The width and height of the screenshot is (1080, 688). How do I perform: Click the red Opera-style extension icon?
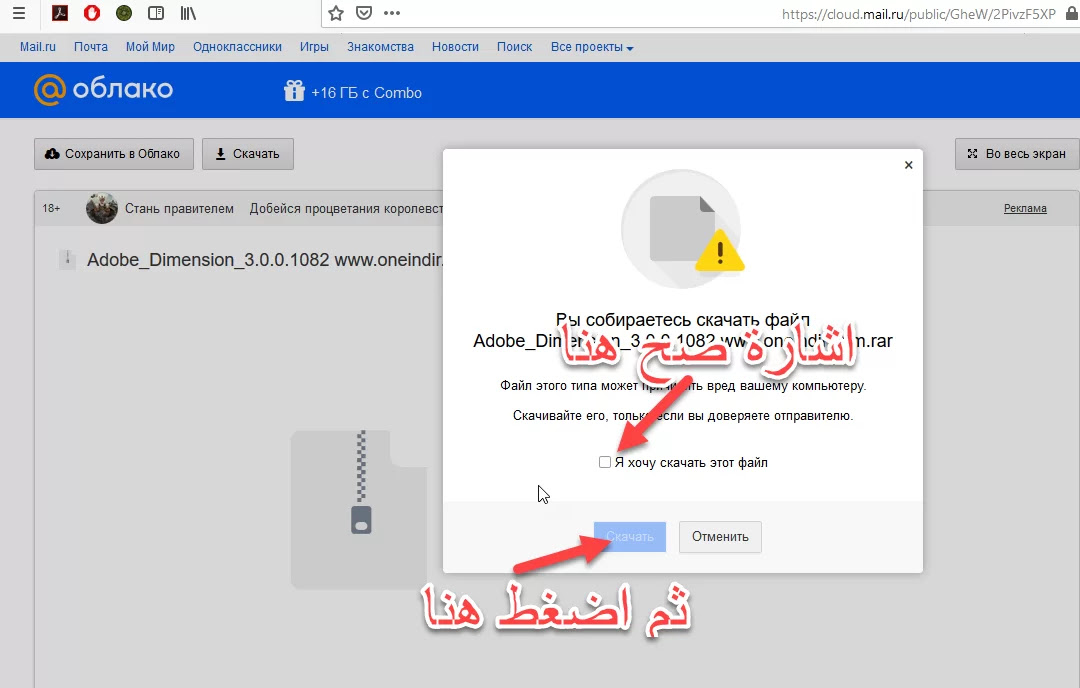click(92, 13)
